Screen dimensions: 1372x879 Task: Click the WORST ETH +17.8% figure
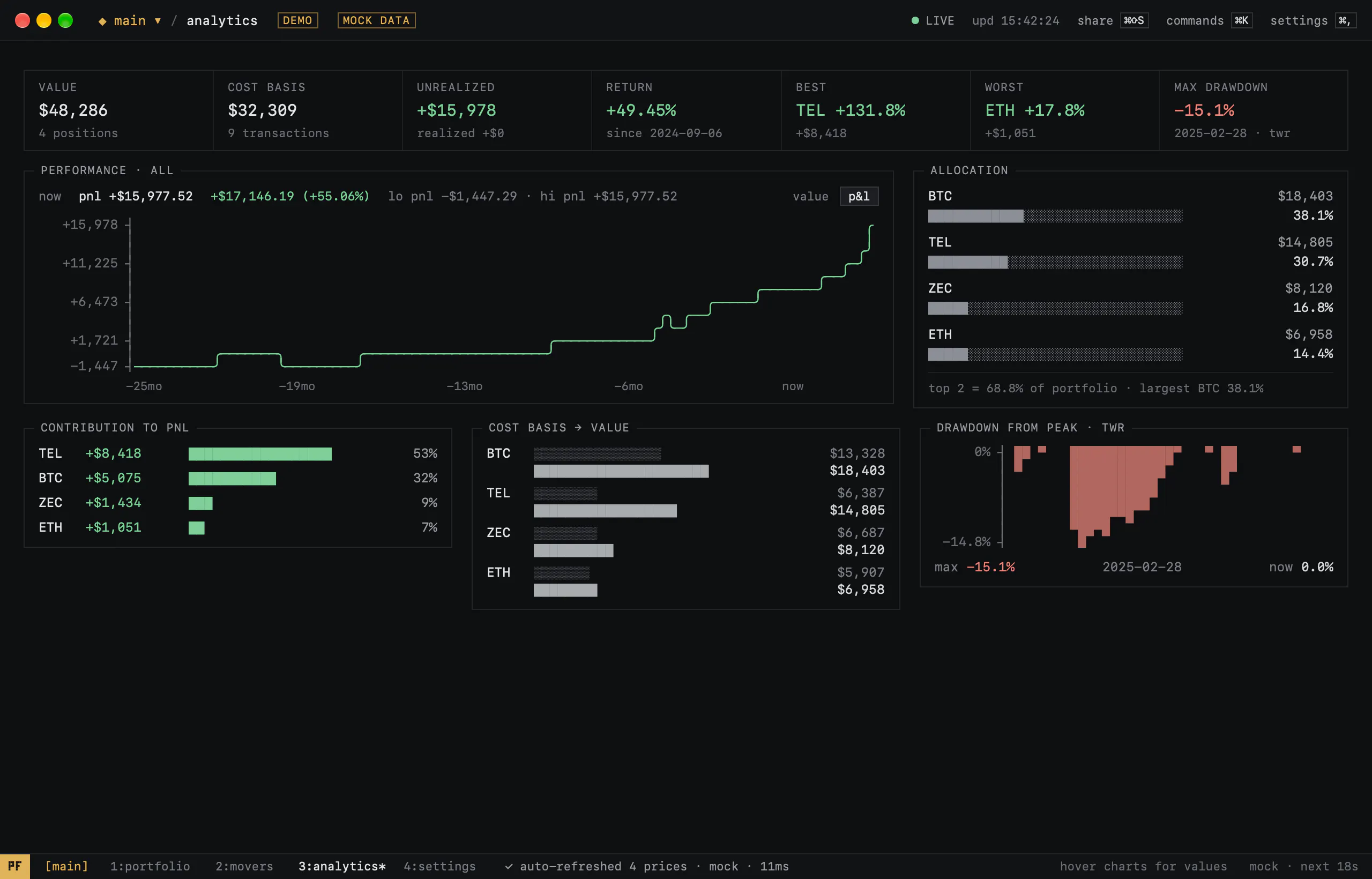point(1034,110)
